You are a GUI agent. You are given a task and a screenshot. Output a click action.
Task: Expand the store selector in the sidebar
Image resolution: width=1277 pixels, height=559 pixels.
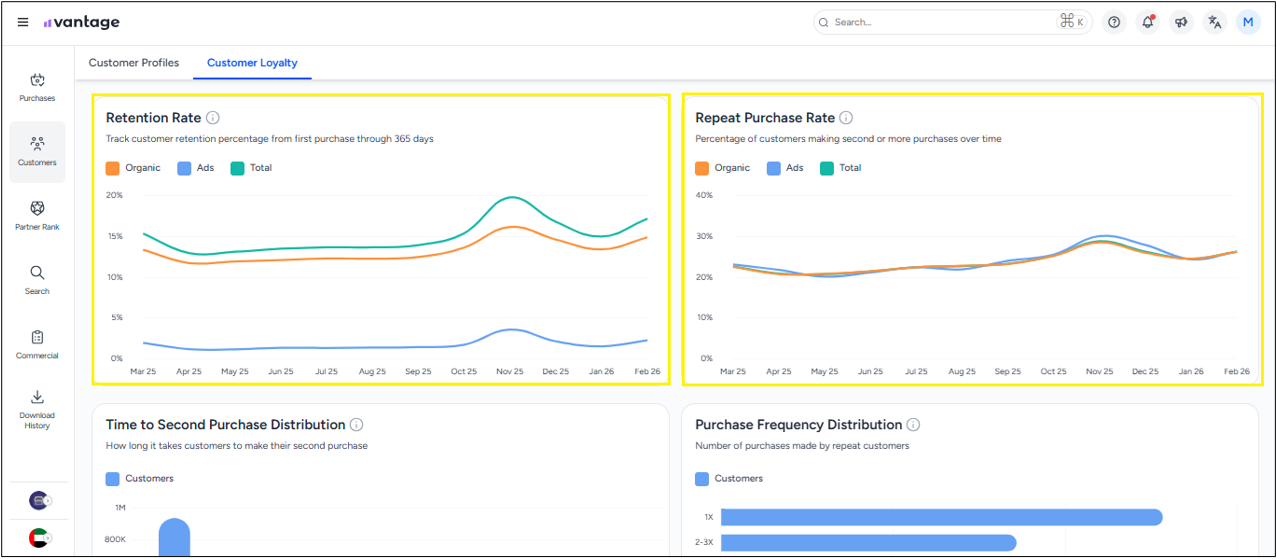[39, 500]
